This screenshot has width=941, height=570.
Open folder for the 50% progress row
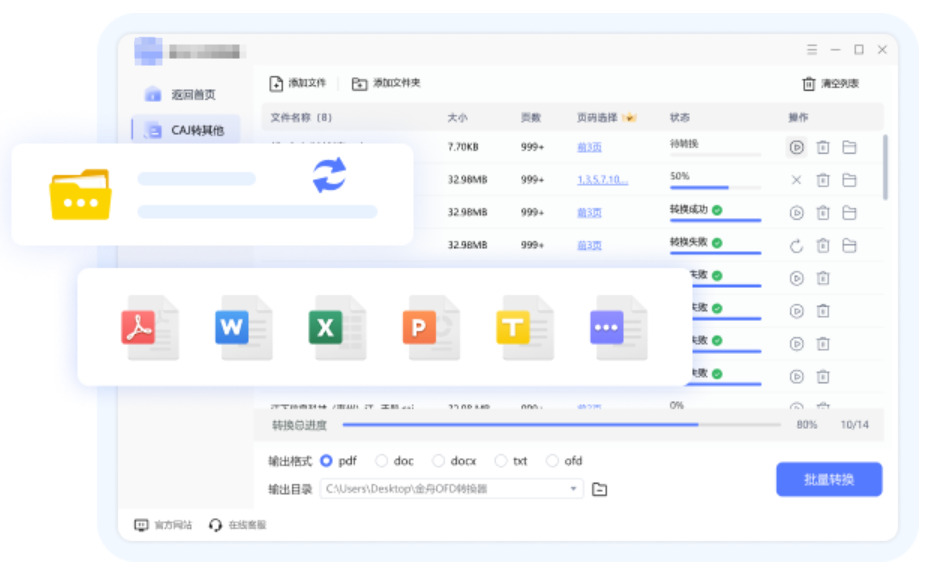point(849,180)
